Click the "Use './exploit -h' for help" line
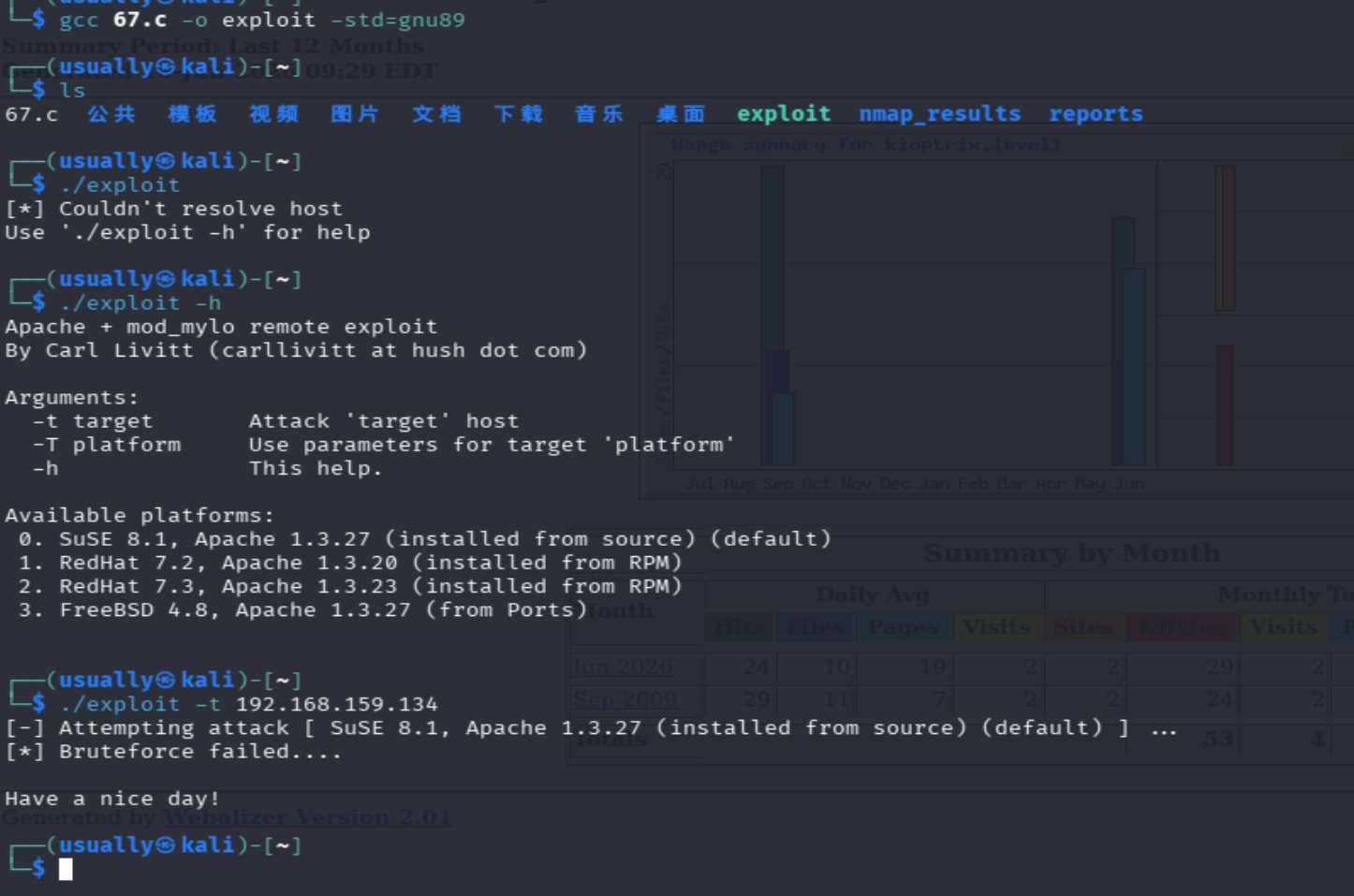 click(x=187, y=232)
